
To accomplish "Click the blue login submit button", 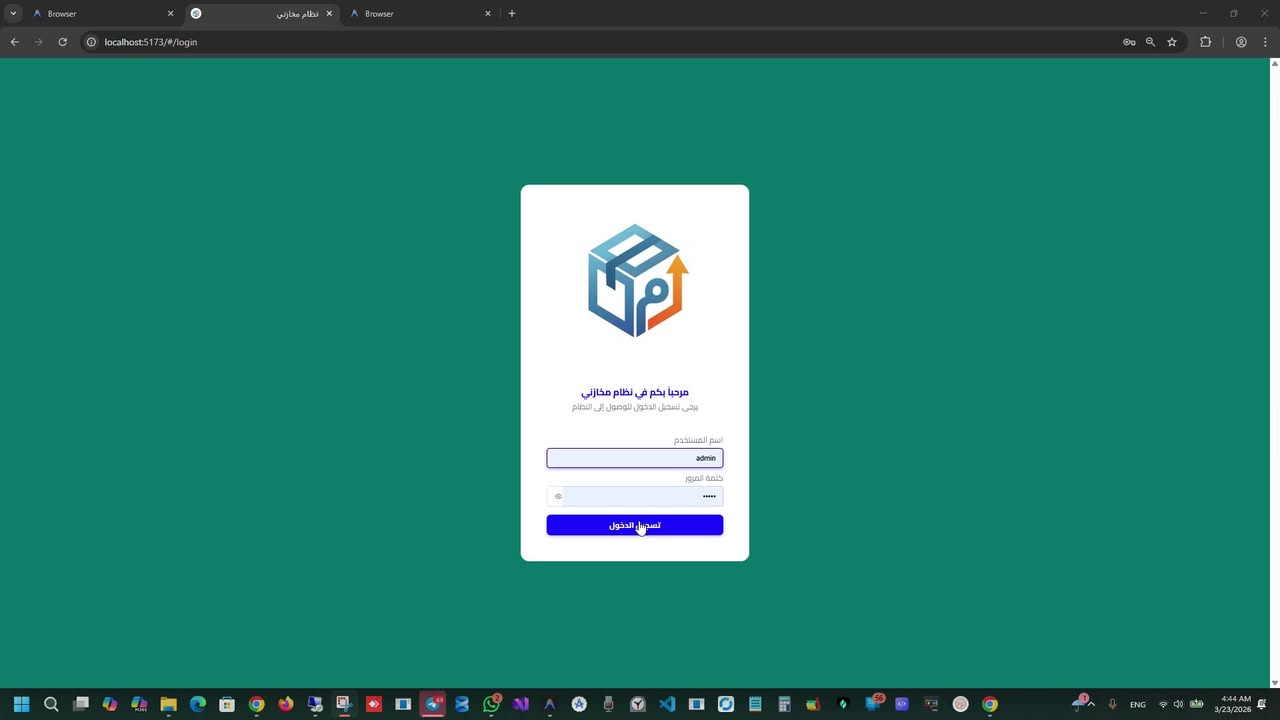I will tap(634, 525).
